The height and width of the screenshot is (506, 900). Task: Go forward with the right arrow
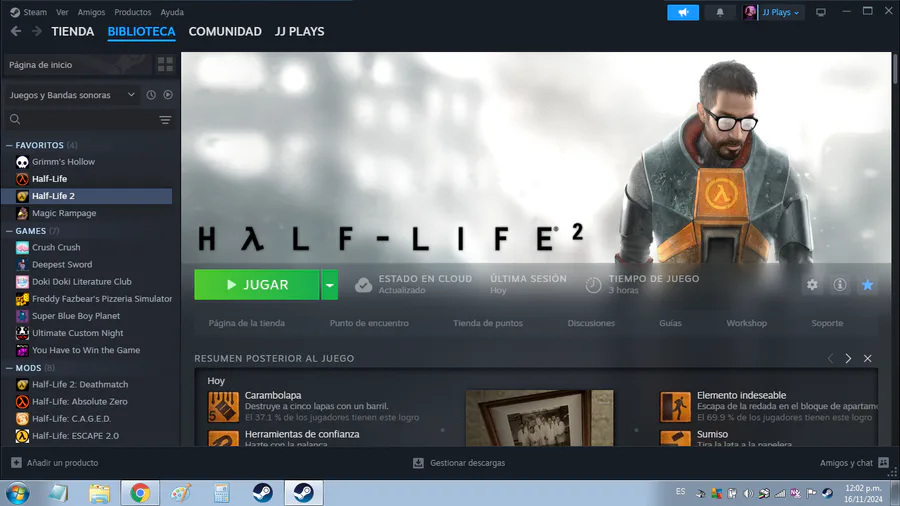pyautogui.click(x=37, y=32)
